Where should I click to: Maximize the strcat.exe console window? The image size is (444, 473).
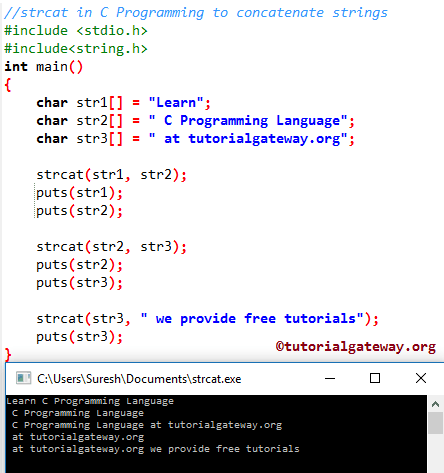click(x=375, y=378)
